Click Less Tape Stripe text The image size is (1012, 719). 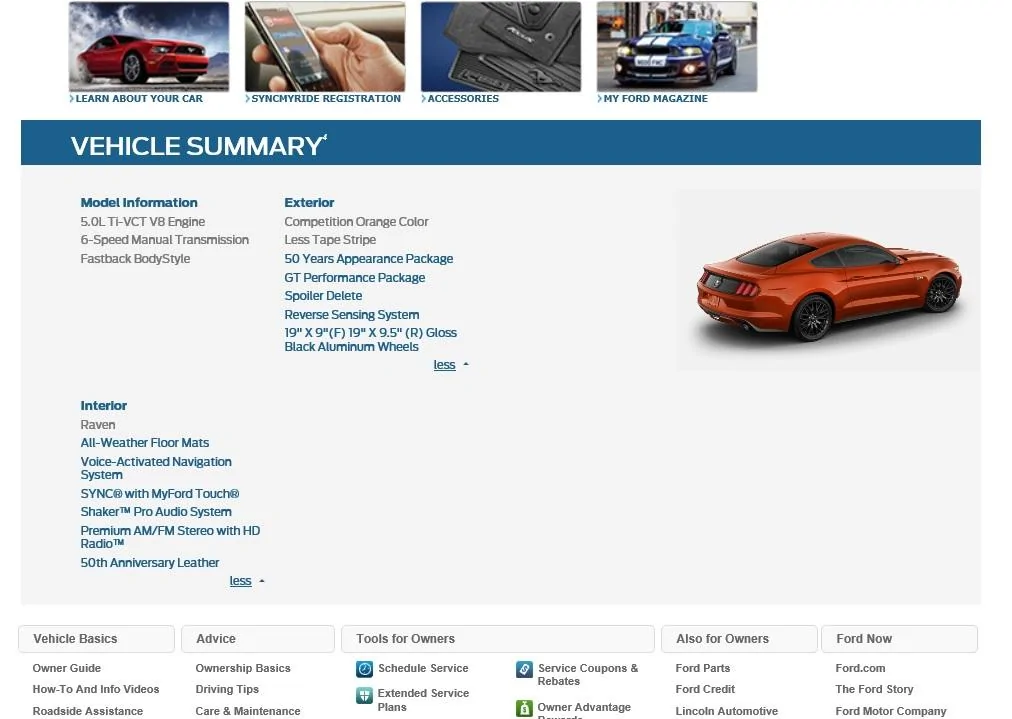(330, 239)
